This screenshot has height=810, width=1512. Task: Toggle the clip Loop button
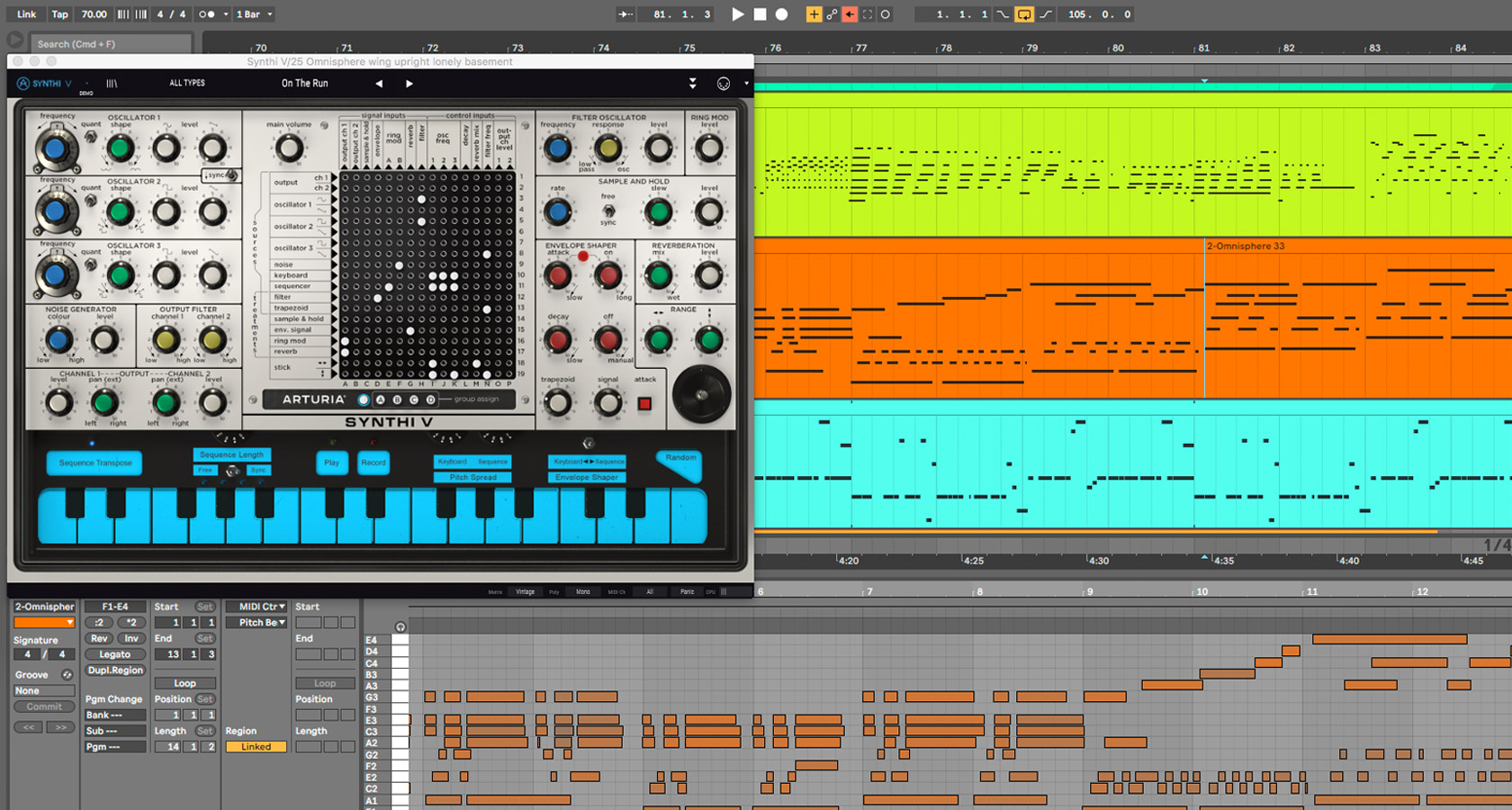(184, 683)
